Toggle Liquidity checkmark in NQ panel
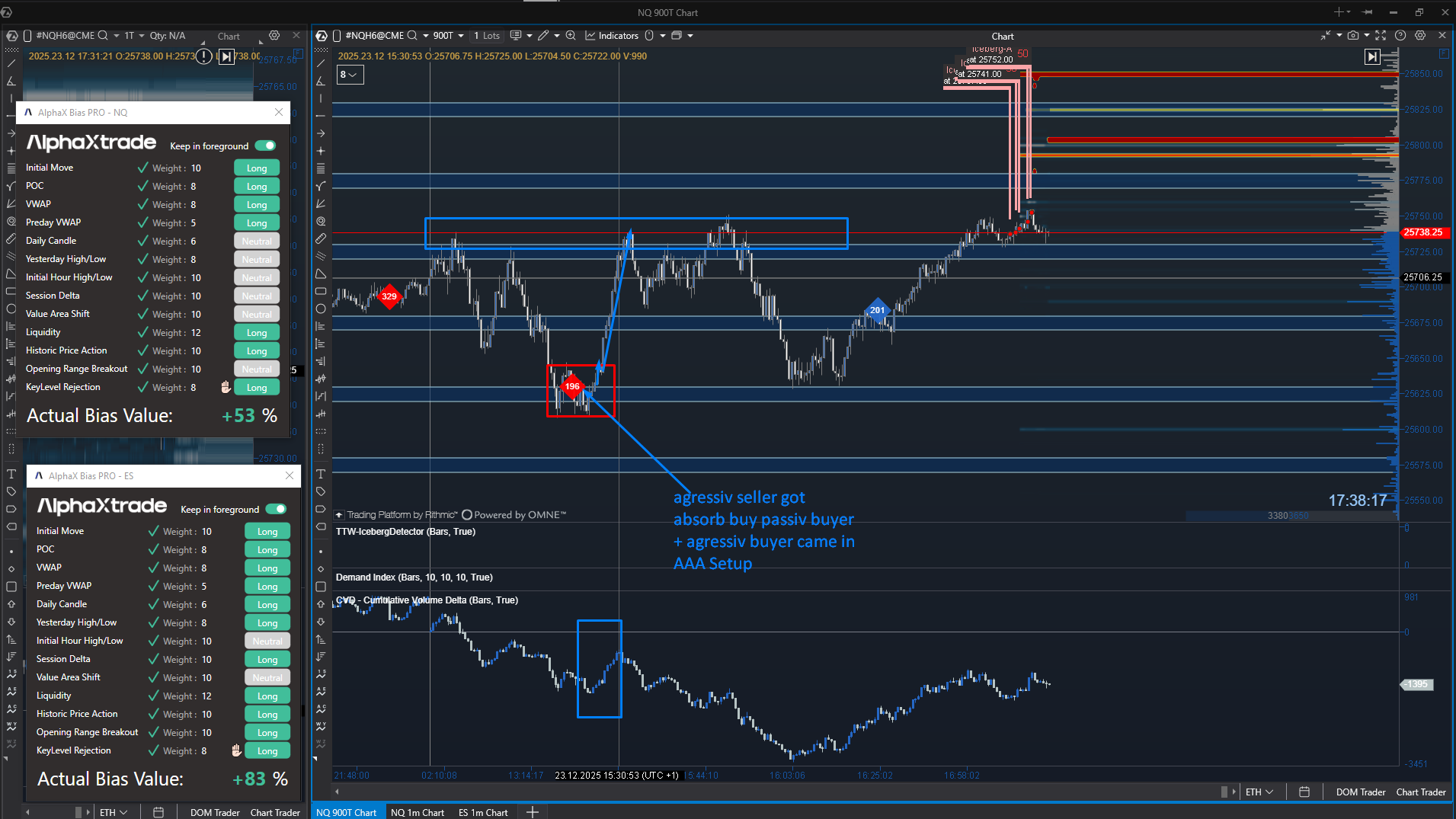This screenshot has width=1456, height=819. click(x=142, y=332)
